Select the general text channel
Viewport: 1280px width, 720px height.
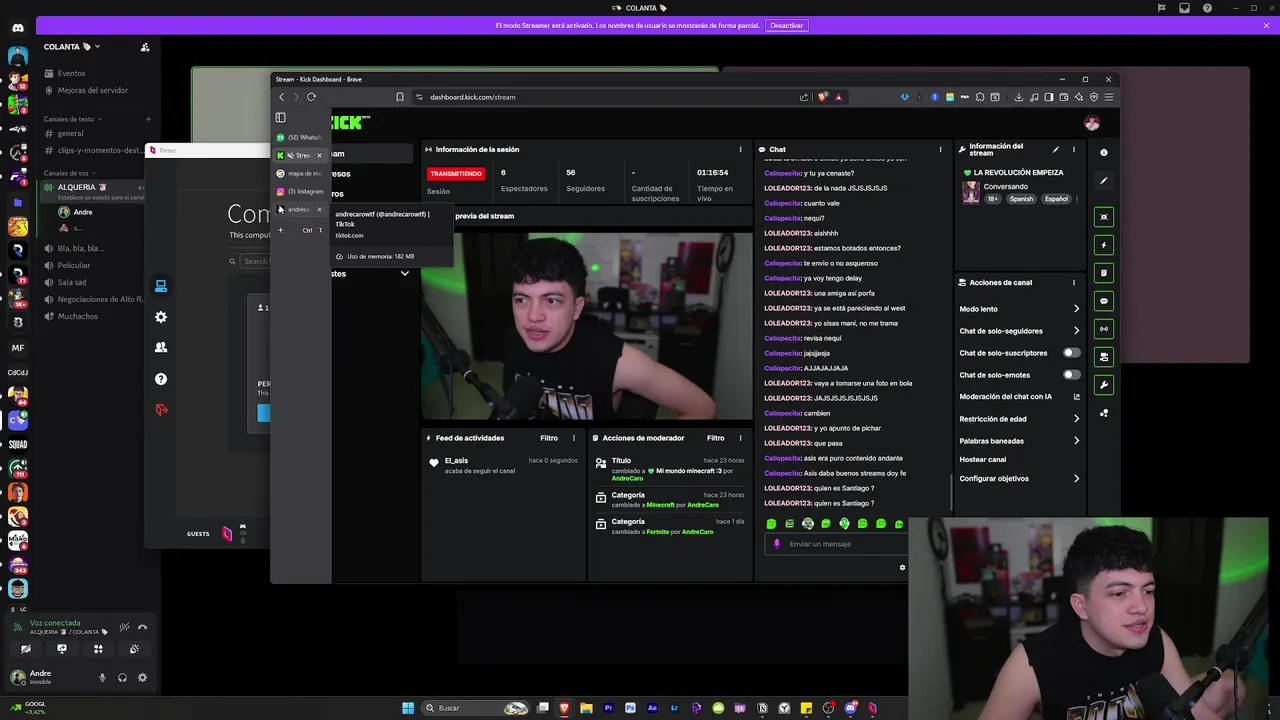70,133
